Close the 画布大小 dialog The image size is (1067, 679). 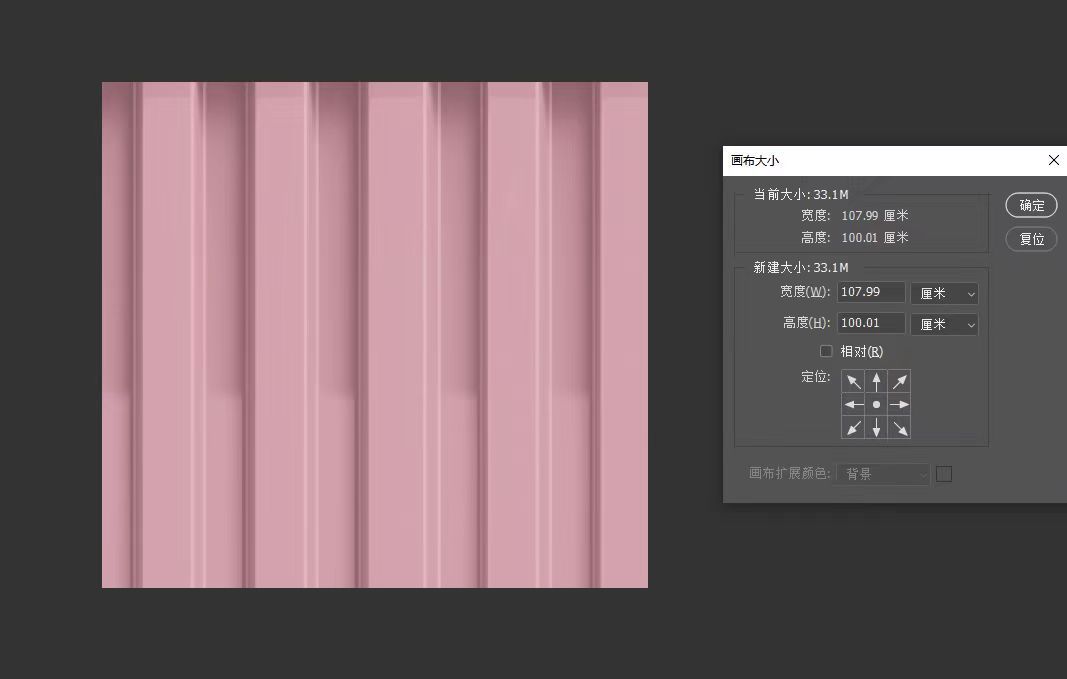click(x=1053, y=160)
